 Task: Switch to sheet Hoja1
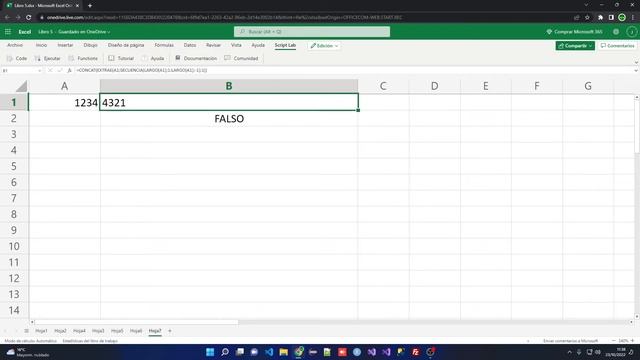coord(41,331)
